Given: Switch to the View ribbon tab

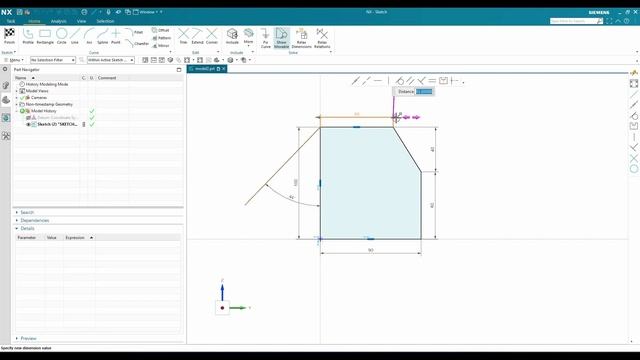Looking at the screenshot, I should tap(81, 21).
